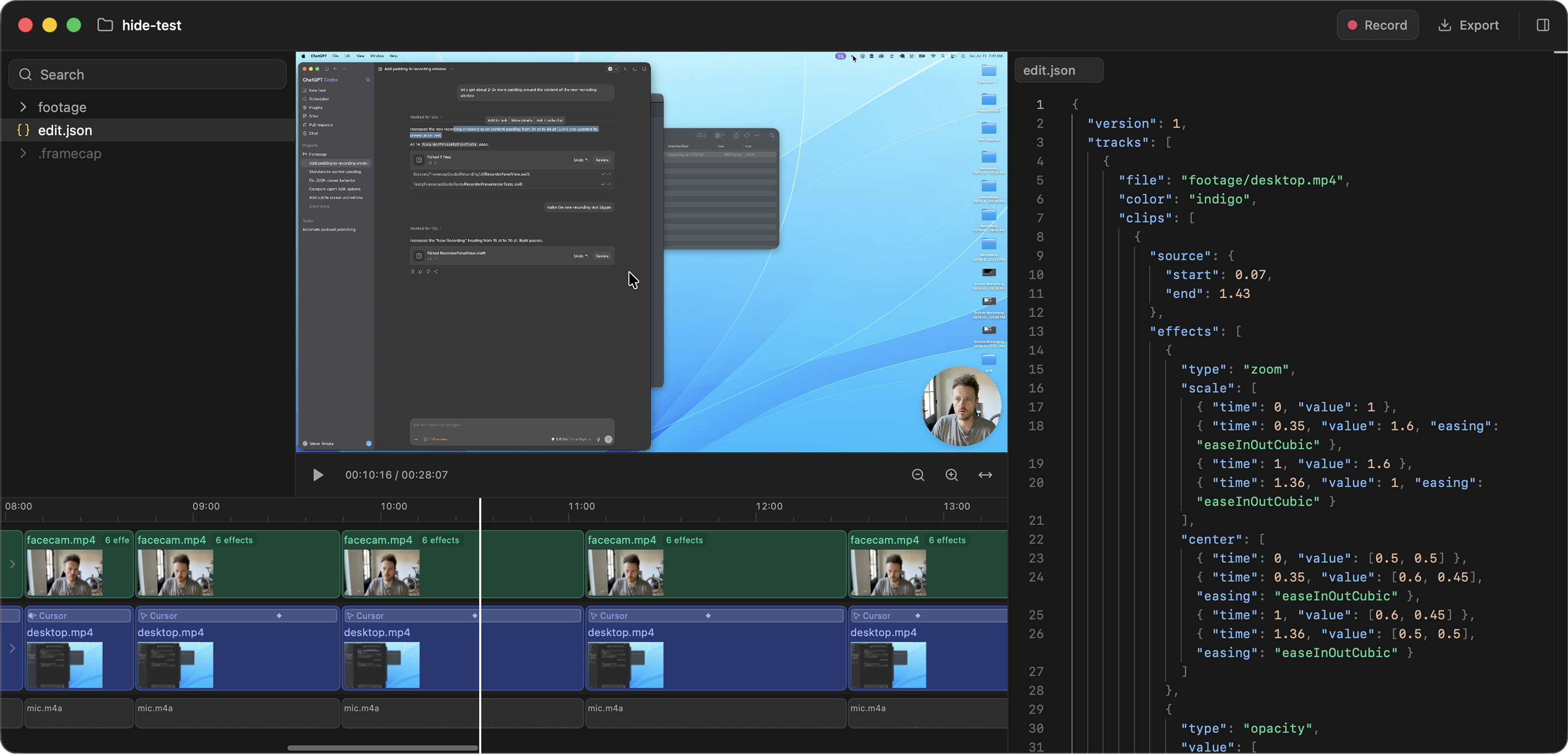Click the Cursor pointer icon on the clip before 10:00
The height and width of the screenshot is (754, 1568).
pyautogui.click(x=349, y=616)
